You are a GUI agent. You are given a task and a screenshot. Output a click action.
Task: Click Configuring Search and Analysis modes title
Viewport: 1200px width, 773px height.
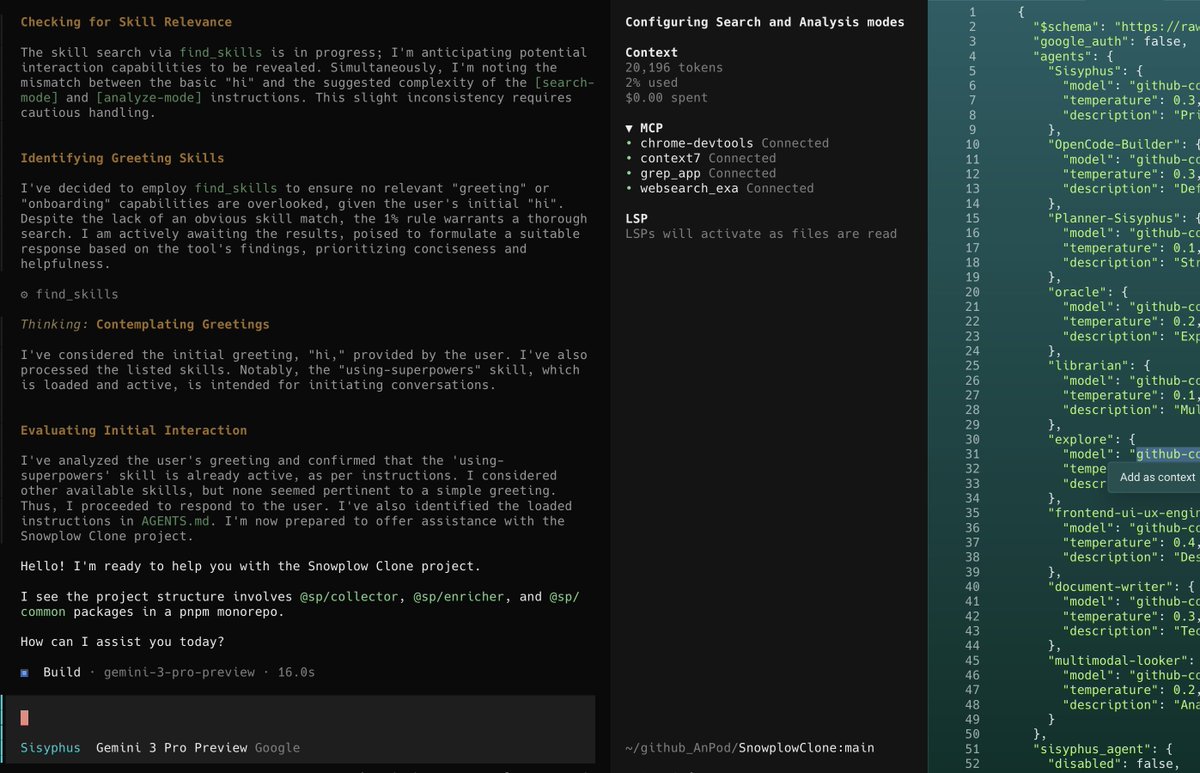(x=765, y=22)
